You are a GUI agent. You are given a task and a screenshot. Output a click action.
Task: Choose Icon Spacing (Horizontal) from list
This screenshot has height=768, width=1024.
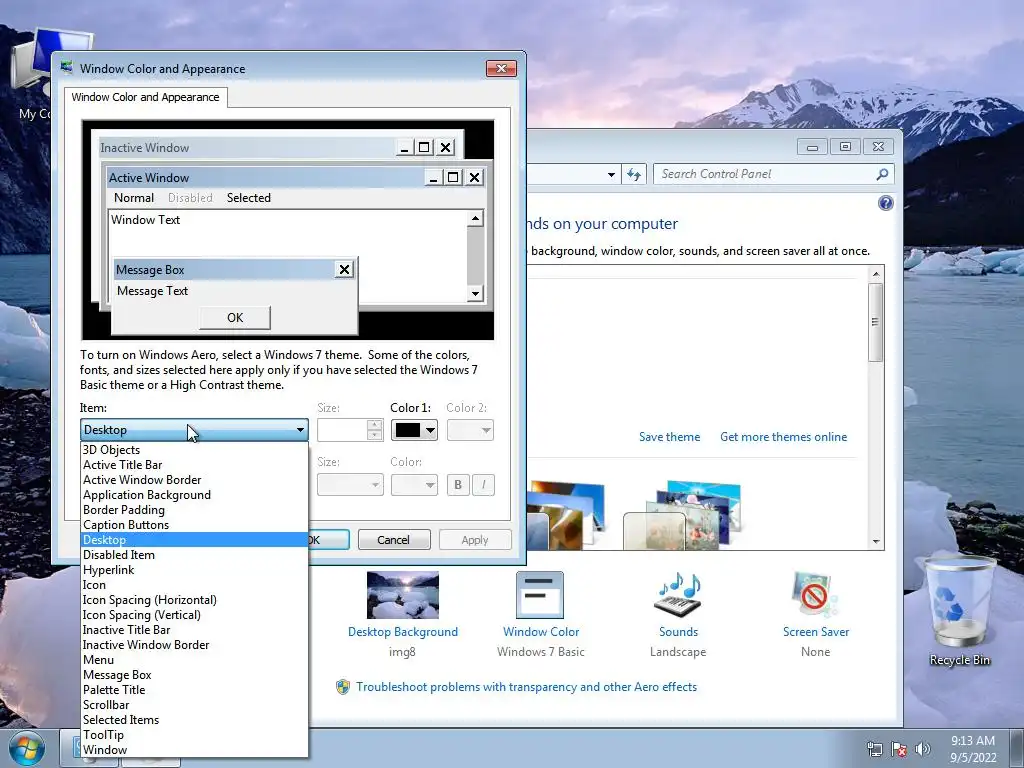[194, 600]
